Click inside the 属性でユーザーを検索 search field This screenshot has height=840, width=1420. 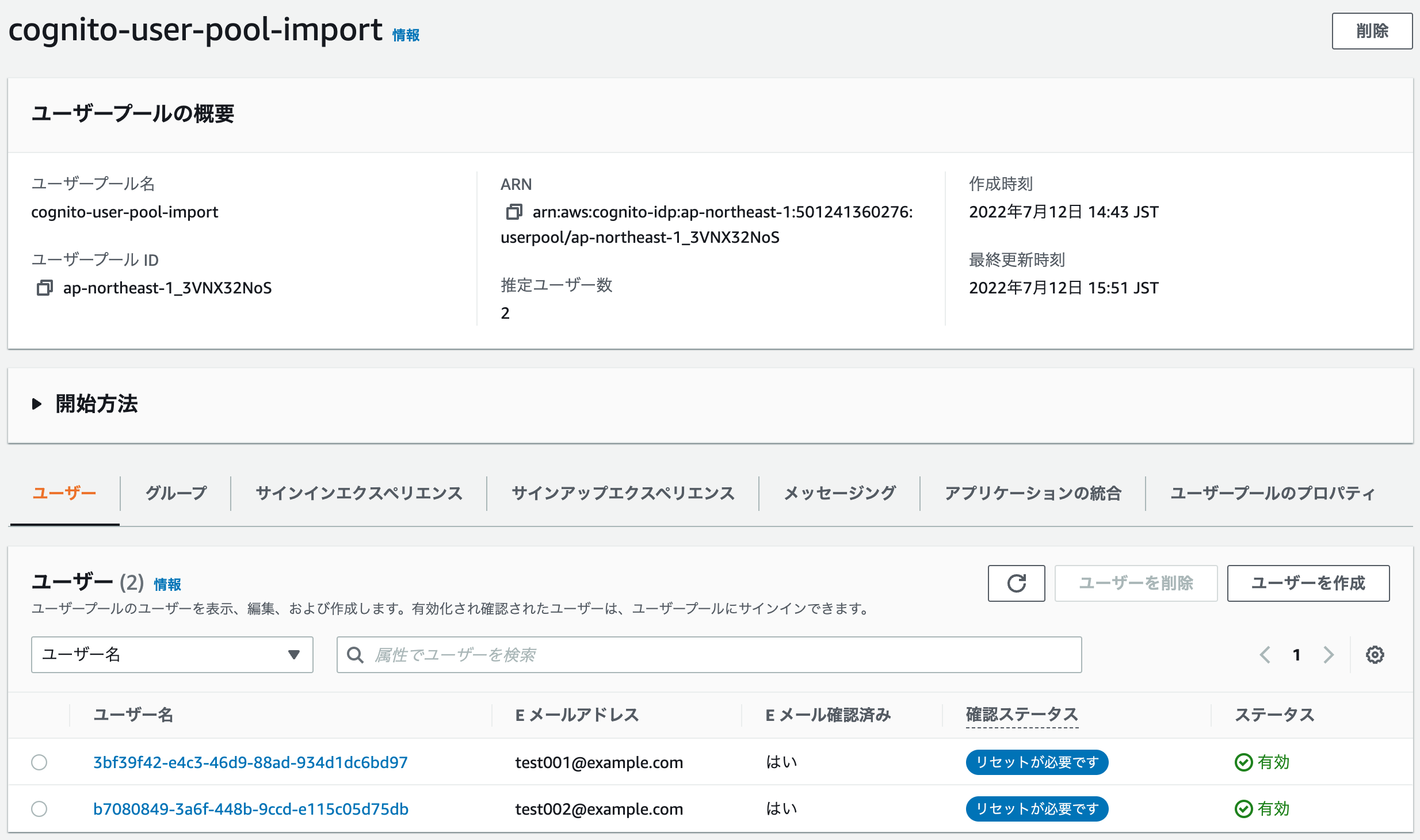[633, 654]
